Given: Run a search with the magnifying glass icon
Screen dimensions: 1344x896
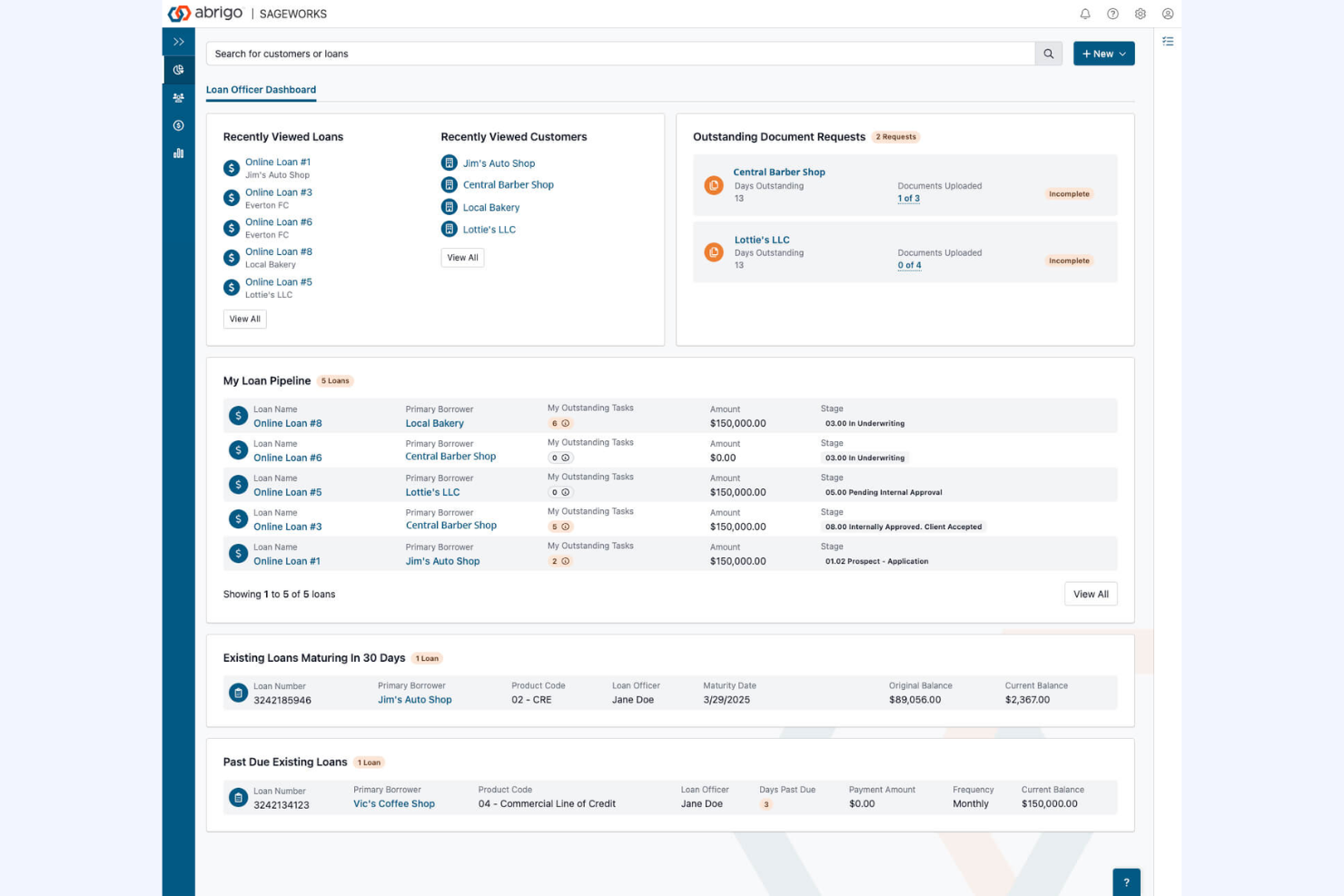Looking at the screenshot, I should (x=1048, y=54).
